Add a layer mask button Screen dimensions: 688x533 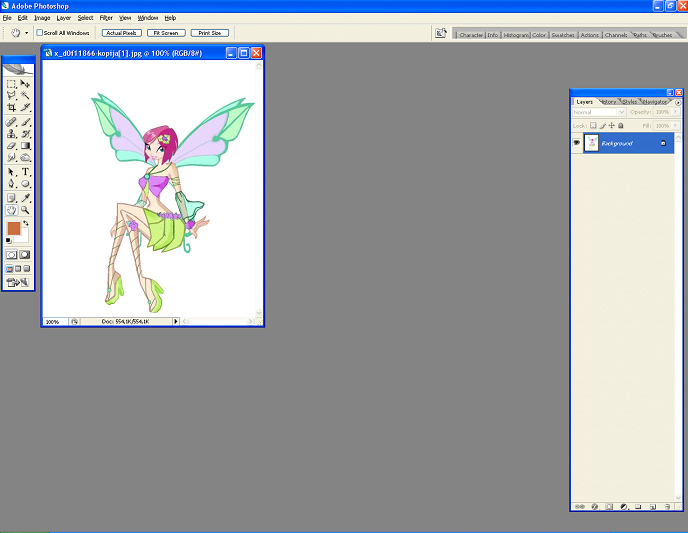point(609,507)
